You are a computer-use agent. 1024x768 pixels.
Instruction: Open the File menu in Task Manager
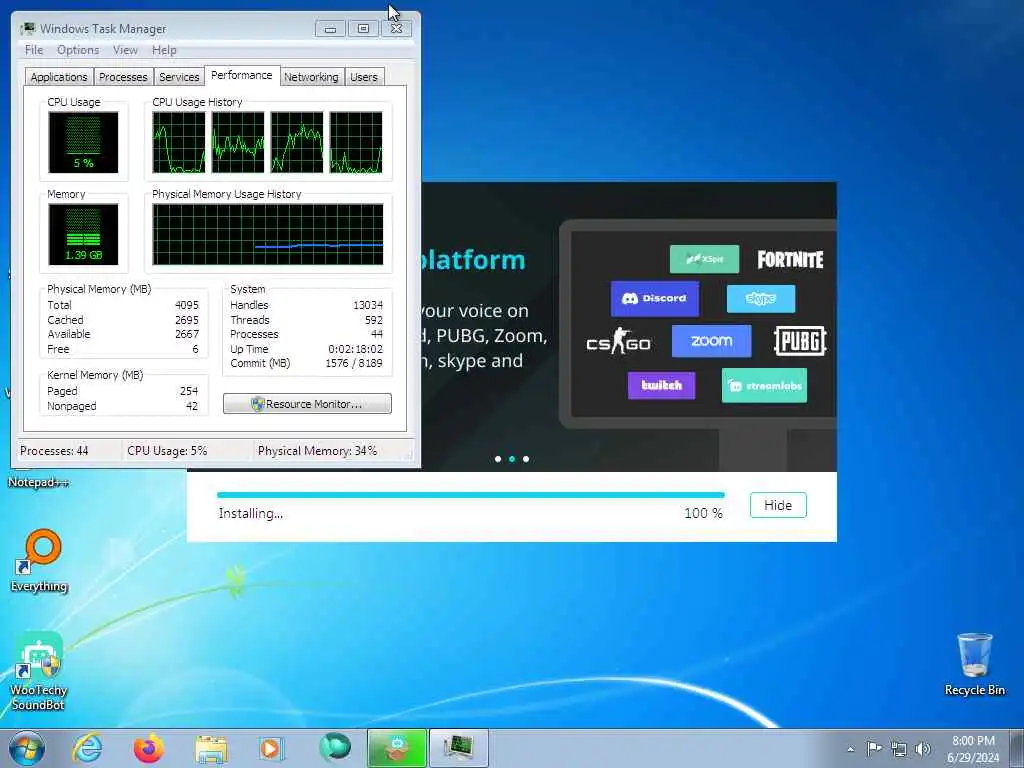(x=34, y=50)
